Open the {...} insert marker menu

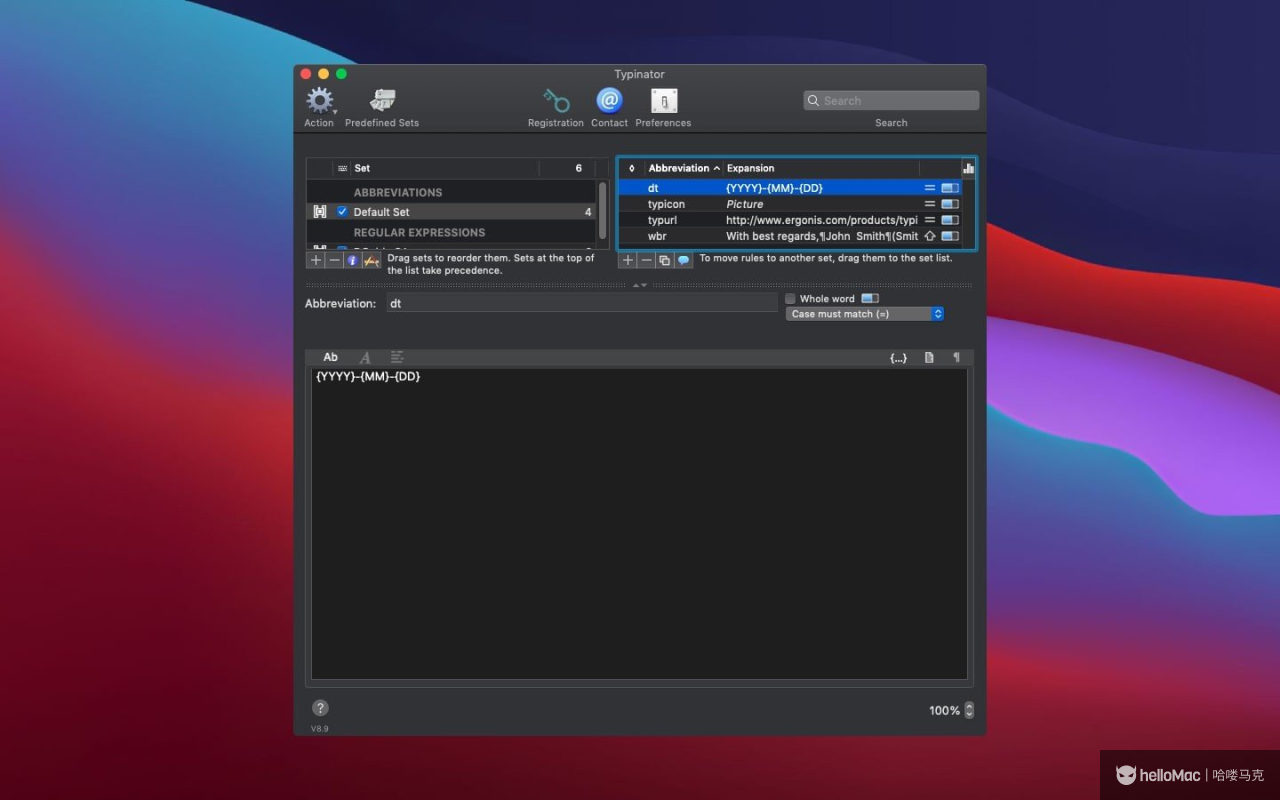pos(898,357)
